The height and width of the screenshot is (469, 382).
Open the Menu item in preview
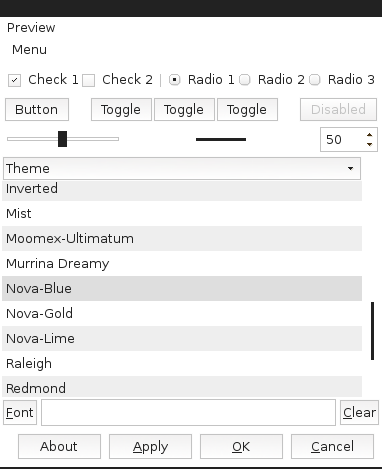click(29, 50)
